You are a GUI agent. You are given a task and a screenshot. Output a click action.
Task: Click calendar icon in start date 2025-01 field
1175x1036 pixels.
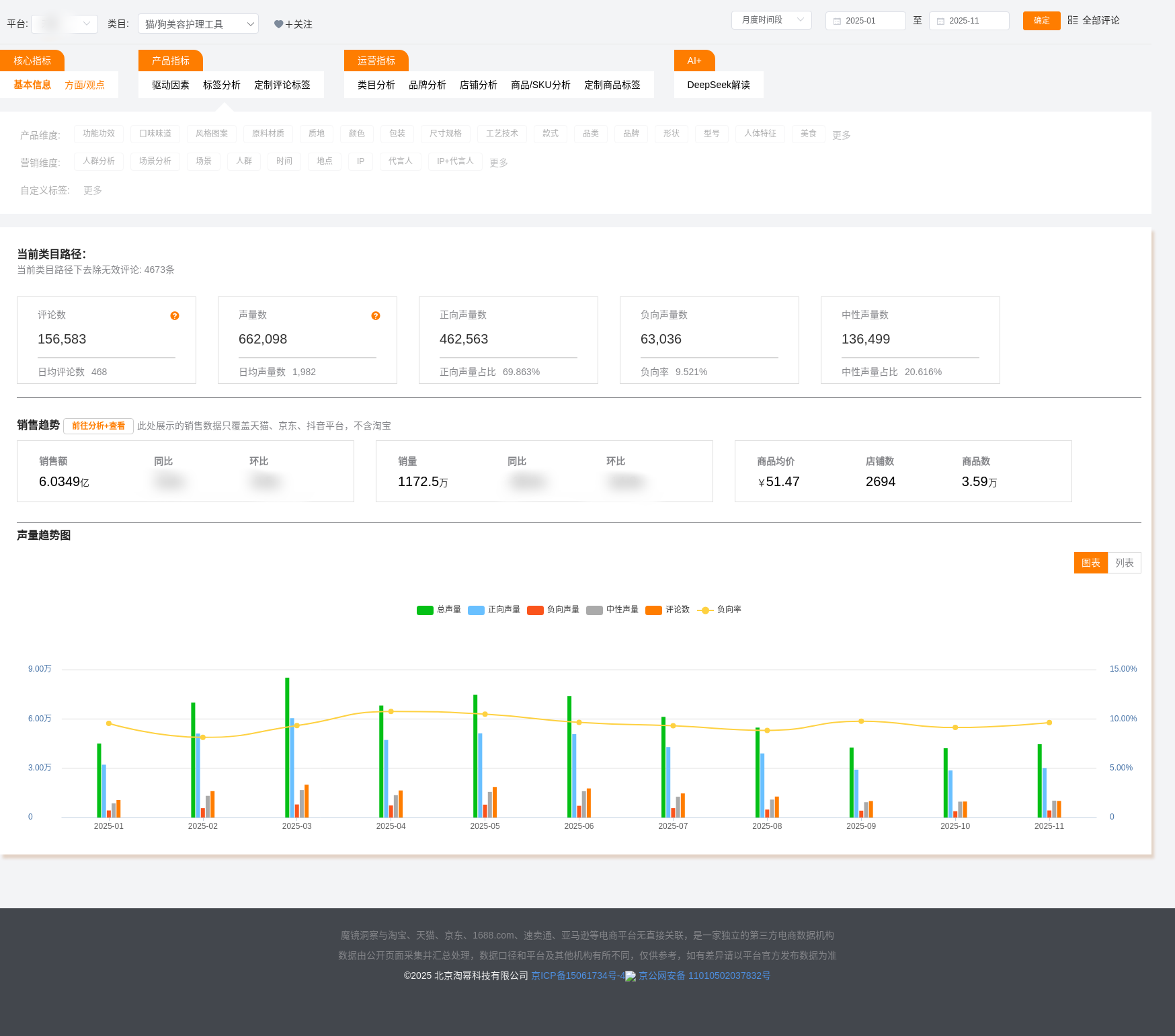(837, 21)
